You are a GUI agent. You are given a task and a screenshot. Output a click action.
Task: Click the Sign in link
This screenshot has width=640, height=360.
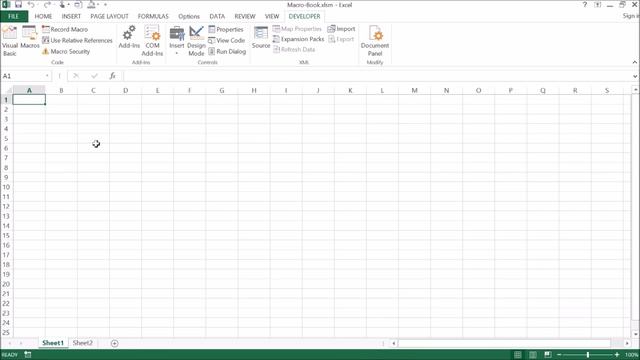click(x=631, y=16)
